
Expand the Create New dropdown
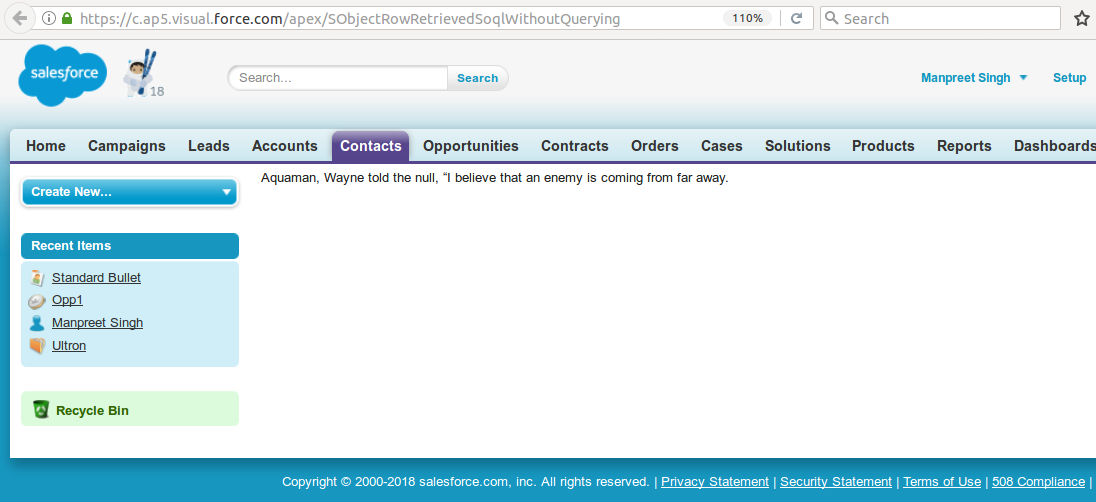129,192
